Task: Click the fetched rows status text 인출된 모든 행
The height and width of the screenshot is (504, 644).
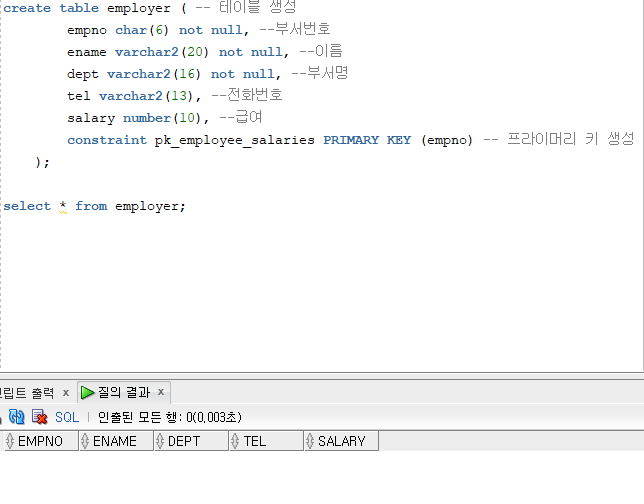Action: pos(169,417)
